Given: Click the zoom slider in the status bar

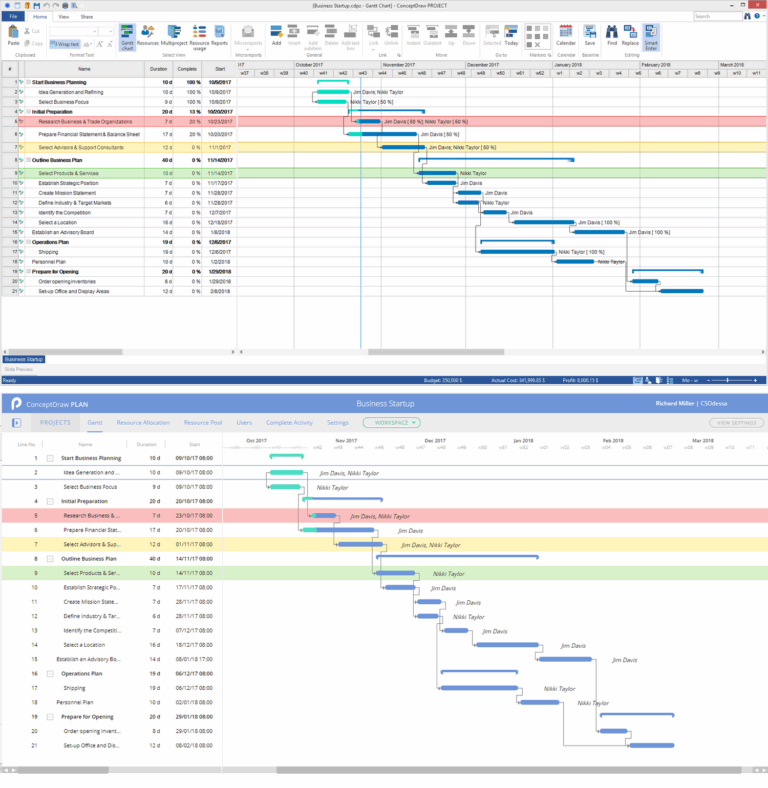Looking at the screenshot, I should [731, 380].
